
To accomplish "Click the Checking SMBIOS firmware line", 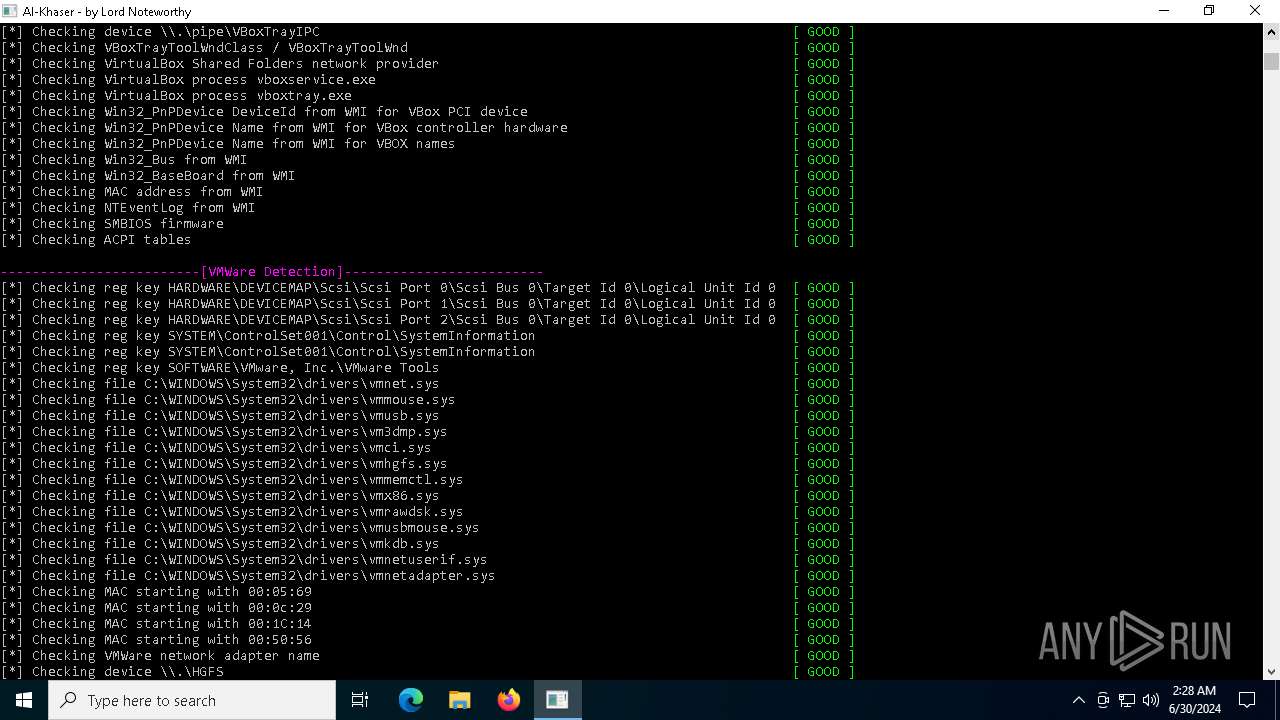I will pyautogui.click(x=112, y=224).
